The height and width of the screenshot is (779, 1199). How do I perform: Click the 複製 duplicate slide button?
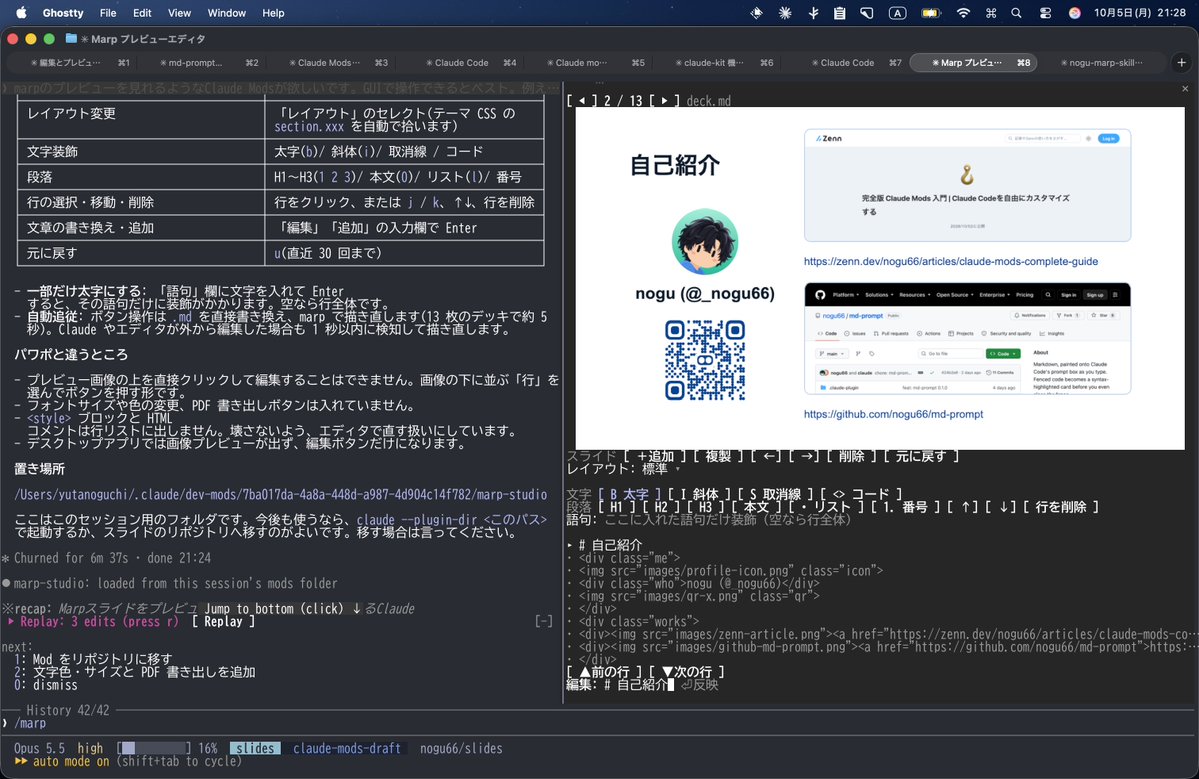coord(718,456)
